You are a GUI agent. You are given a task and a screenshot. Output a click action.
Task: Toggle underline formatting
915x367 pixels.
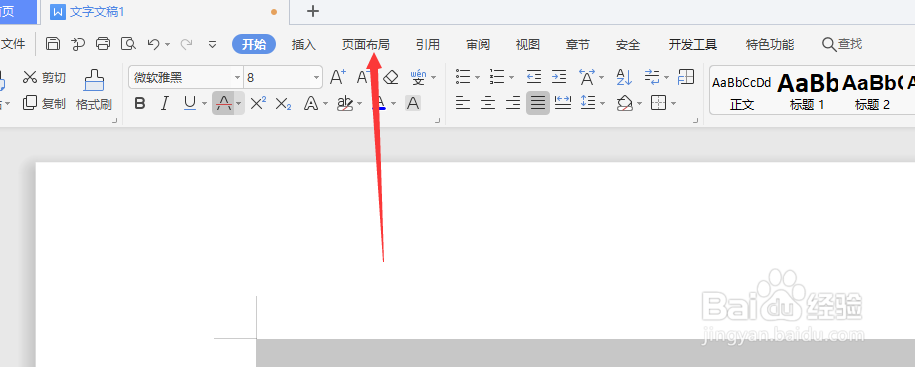(x=190, y=103)
